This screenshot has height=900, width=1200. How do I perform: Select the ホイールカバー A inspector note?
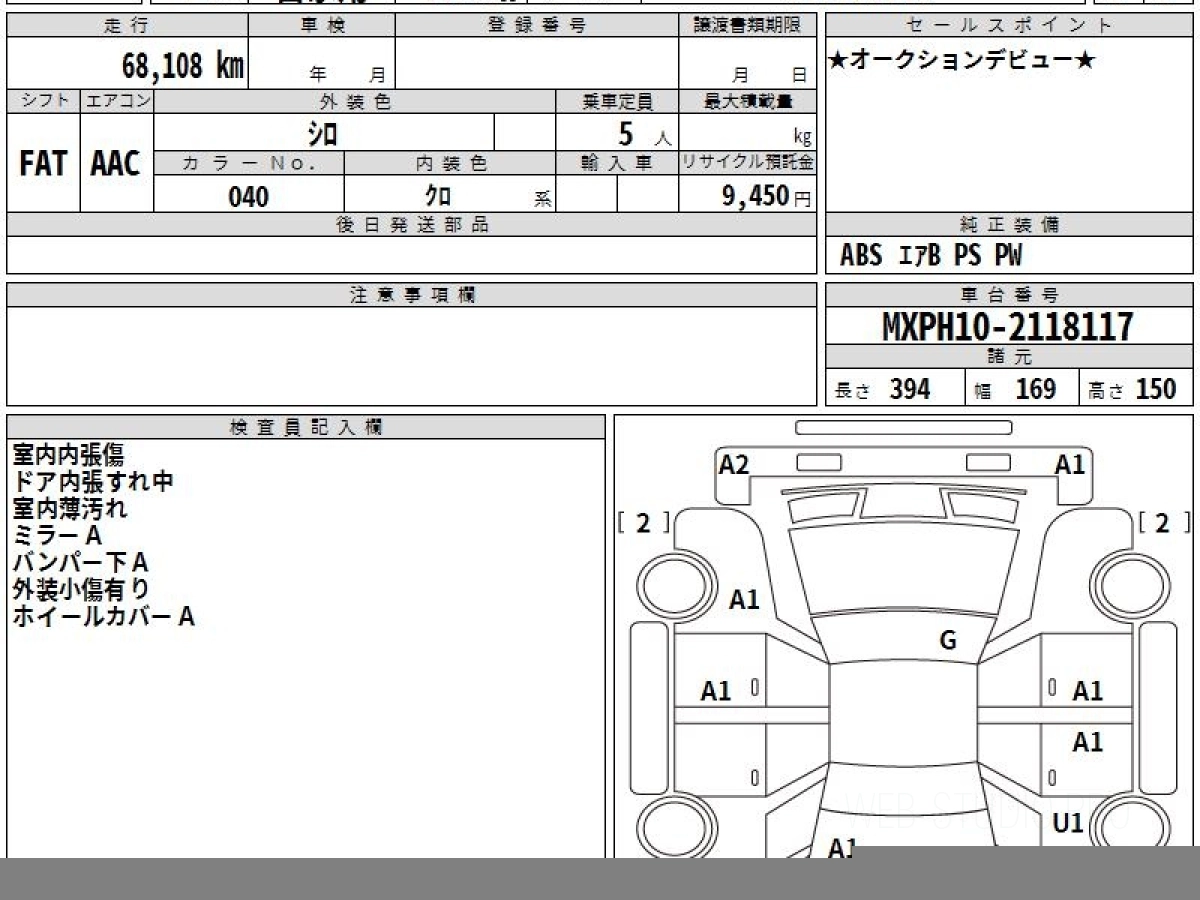coord(103,617)
